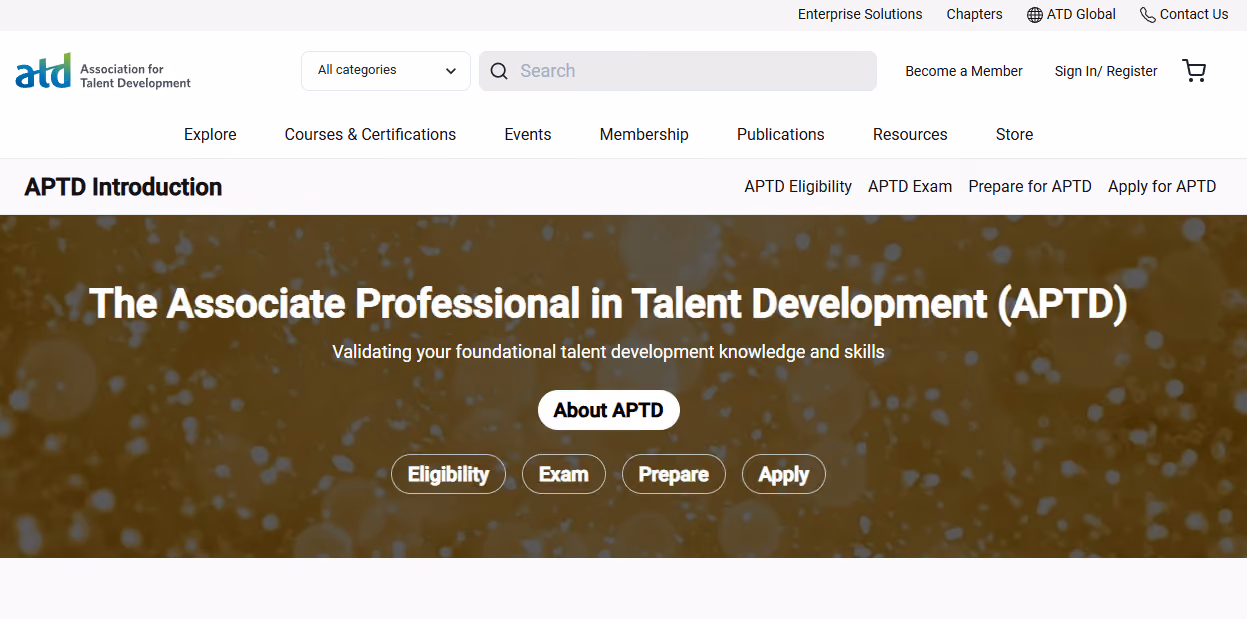Viewport: 1247px width, 619px height.
Task: Jump to APTD Eligibility section
Action: tap(798, 186)
